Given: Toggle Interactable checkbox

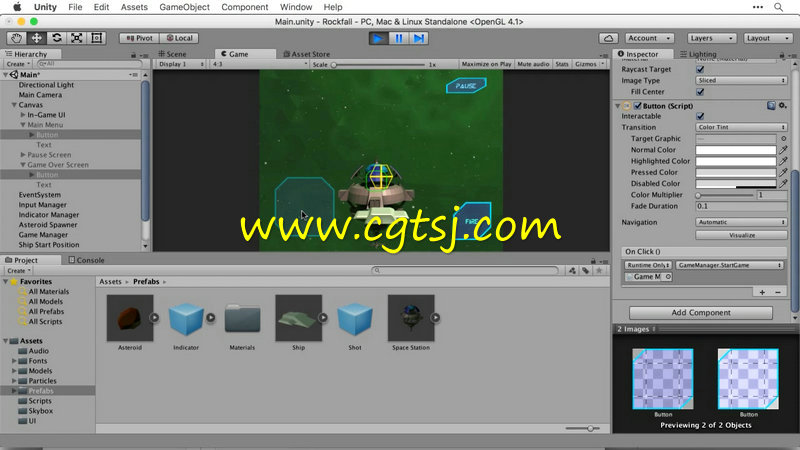Looking at the screenshot, I should tap(700, 116).
